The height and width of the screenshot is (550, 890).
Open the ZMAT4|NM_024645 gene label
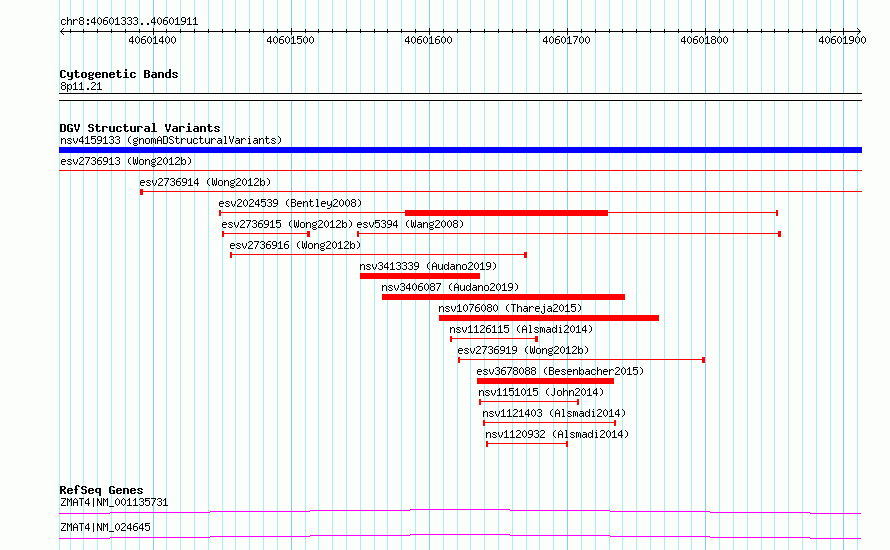click(x=106, y=527)
